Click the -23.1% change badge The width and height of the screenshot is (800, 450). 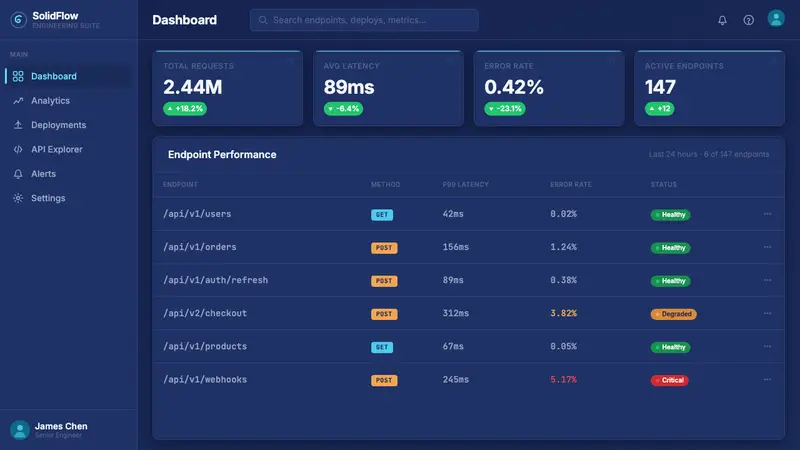(x=505, y=109)
